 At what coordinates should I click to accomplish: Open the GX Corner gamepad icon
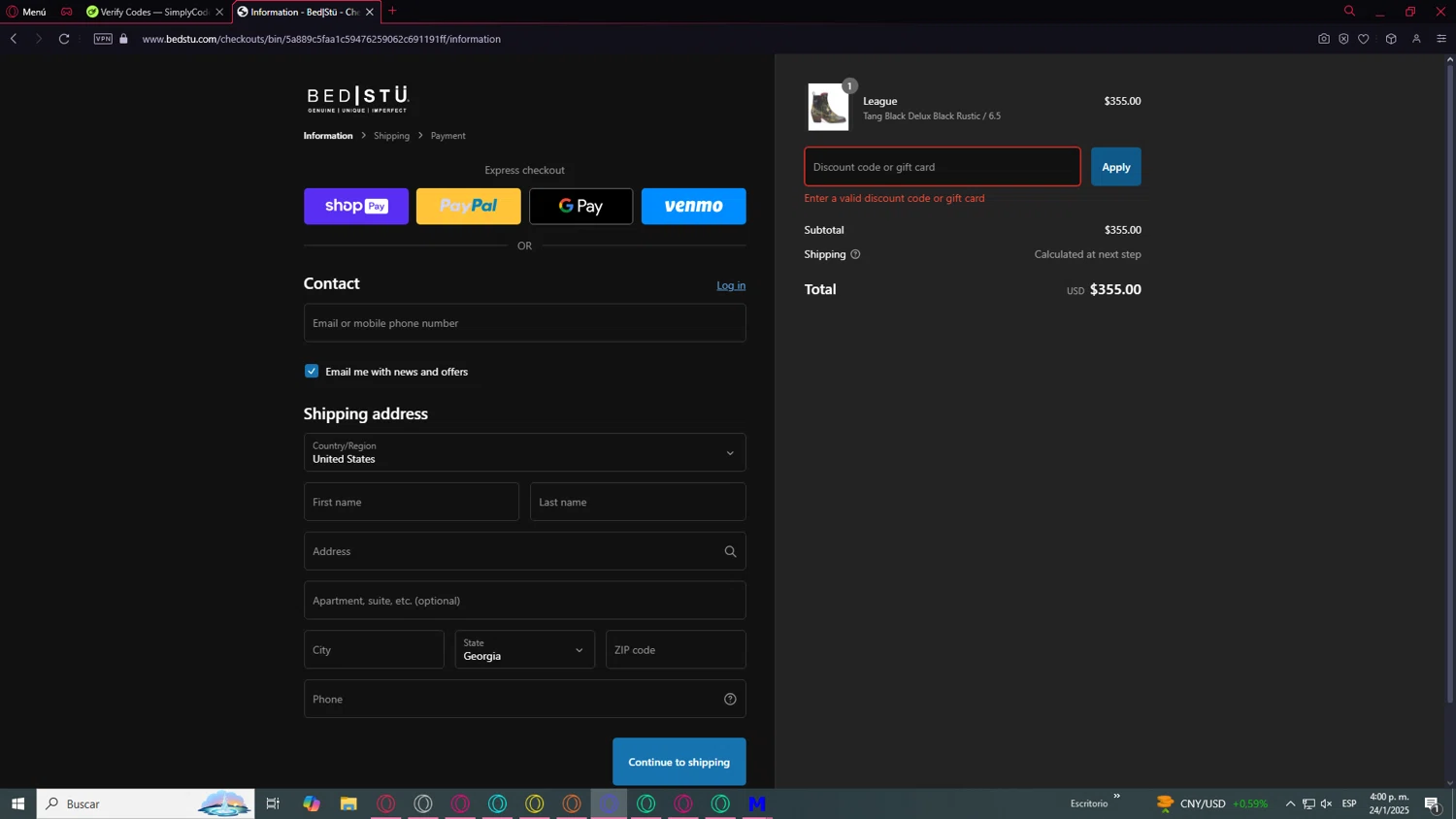[x=66, y=12]
